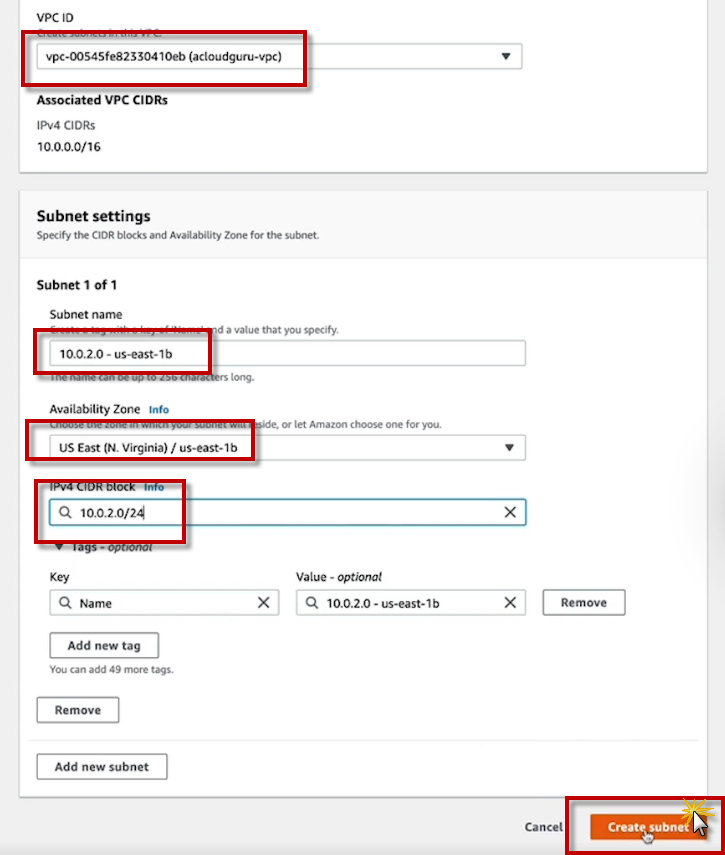Click Add new subnet
Screen dimensions: 725x855
coord(102,767)
